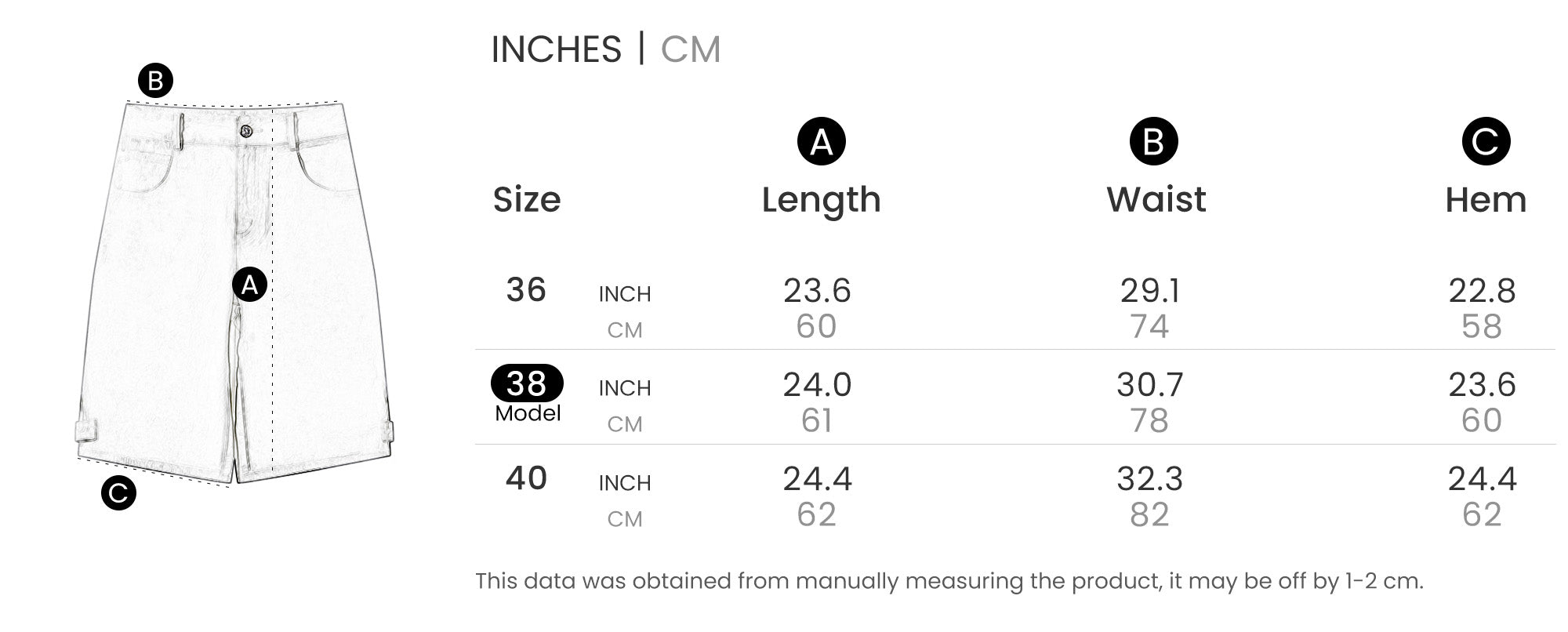
Task: Click the 30.7 waist value for size 38
Action: 1149,384
